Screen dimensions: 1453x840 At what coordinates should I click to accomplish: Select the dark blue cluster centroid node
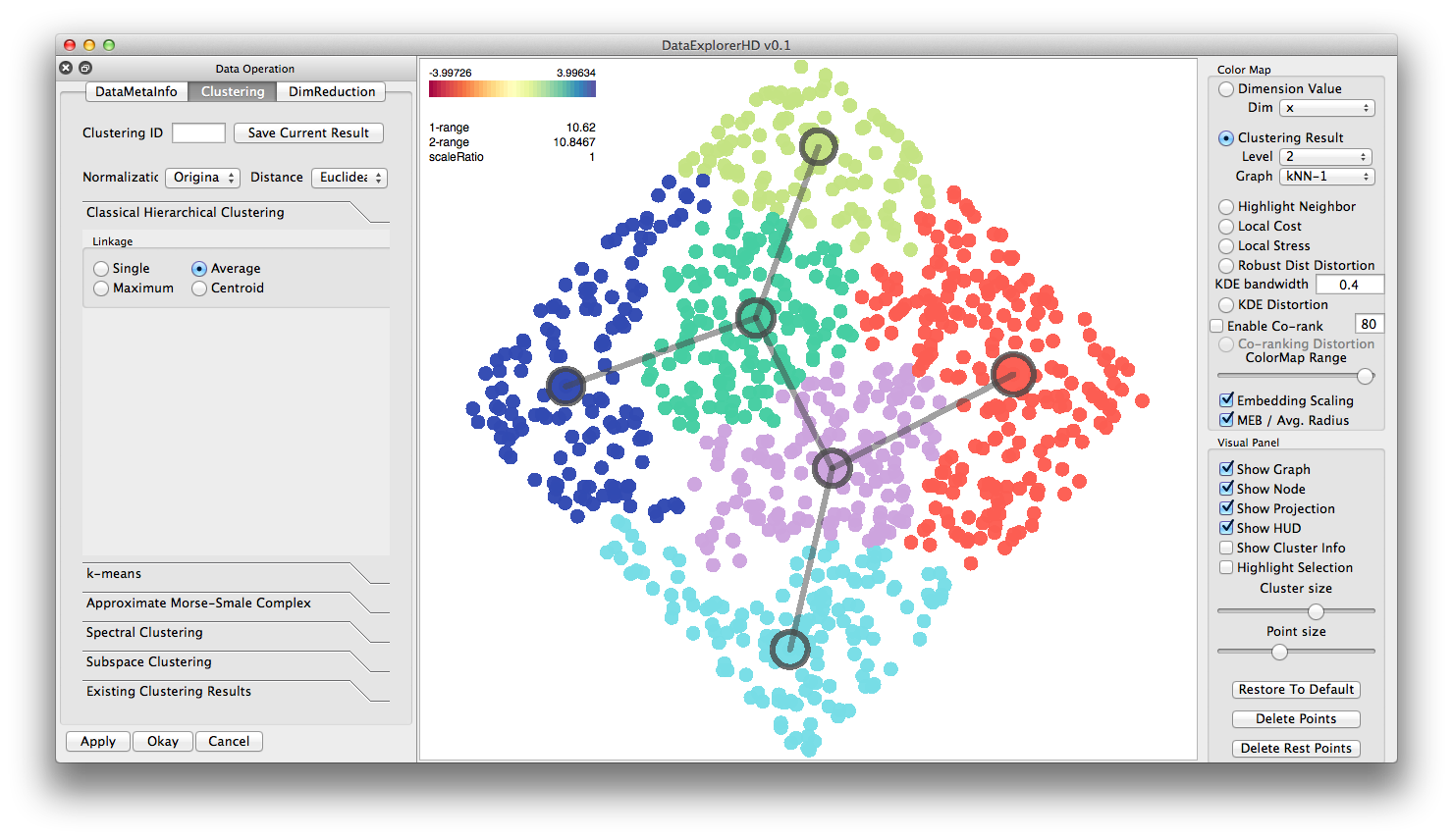point(565,386)
